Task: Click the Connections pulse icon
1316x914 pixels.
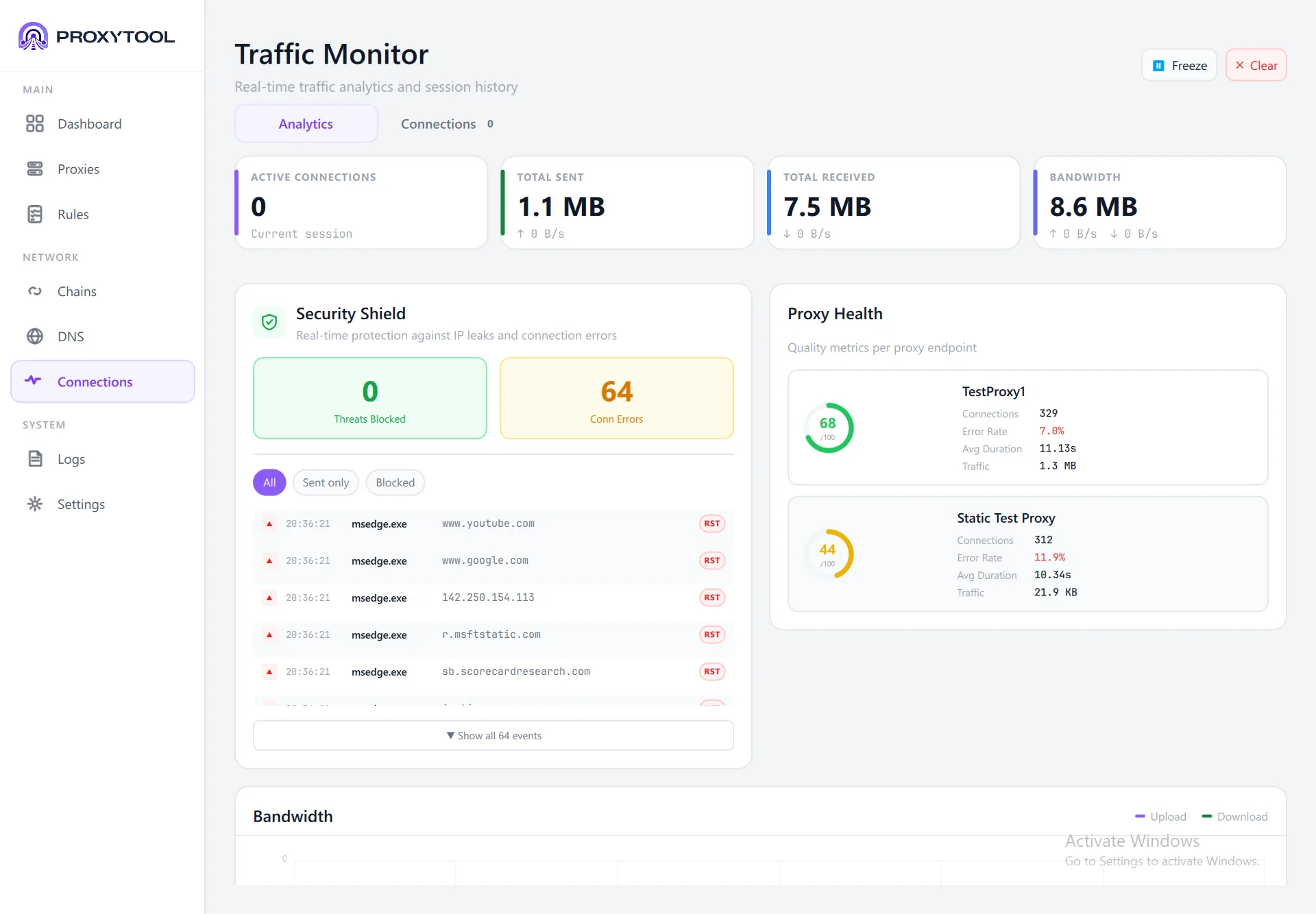Action: 33,380
